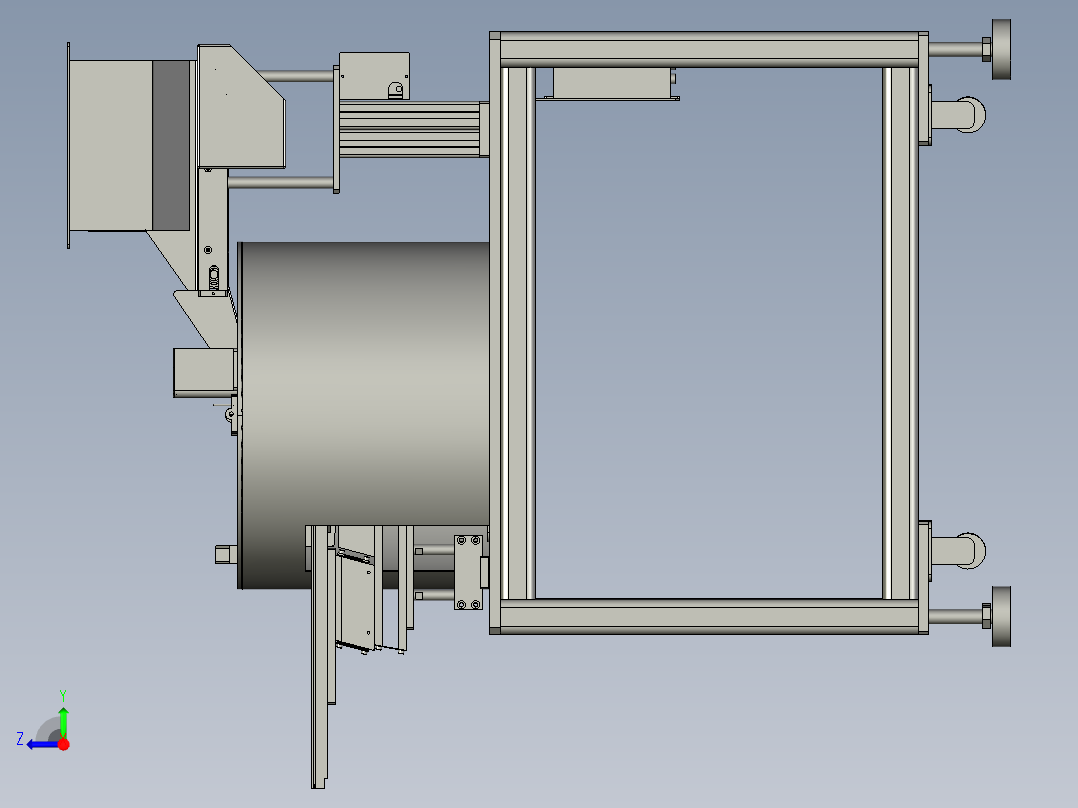This screenshot has height=808, width=1078.
Task: Select the top horizontal beam of the frame
Action: (x=709, y=50)
